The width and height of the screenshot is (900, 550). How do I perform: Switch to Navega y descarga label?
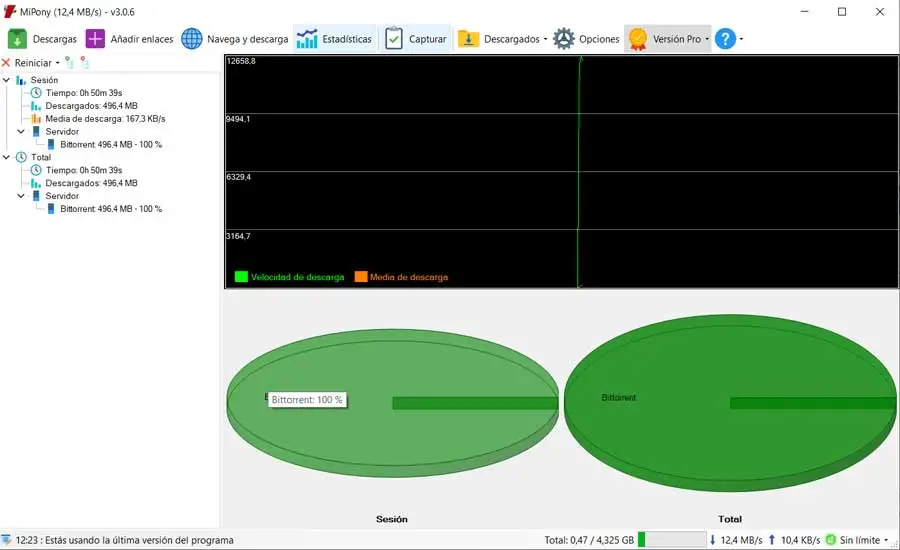(x=247, y=39)
